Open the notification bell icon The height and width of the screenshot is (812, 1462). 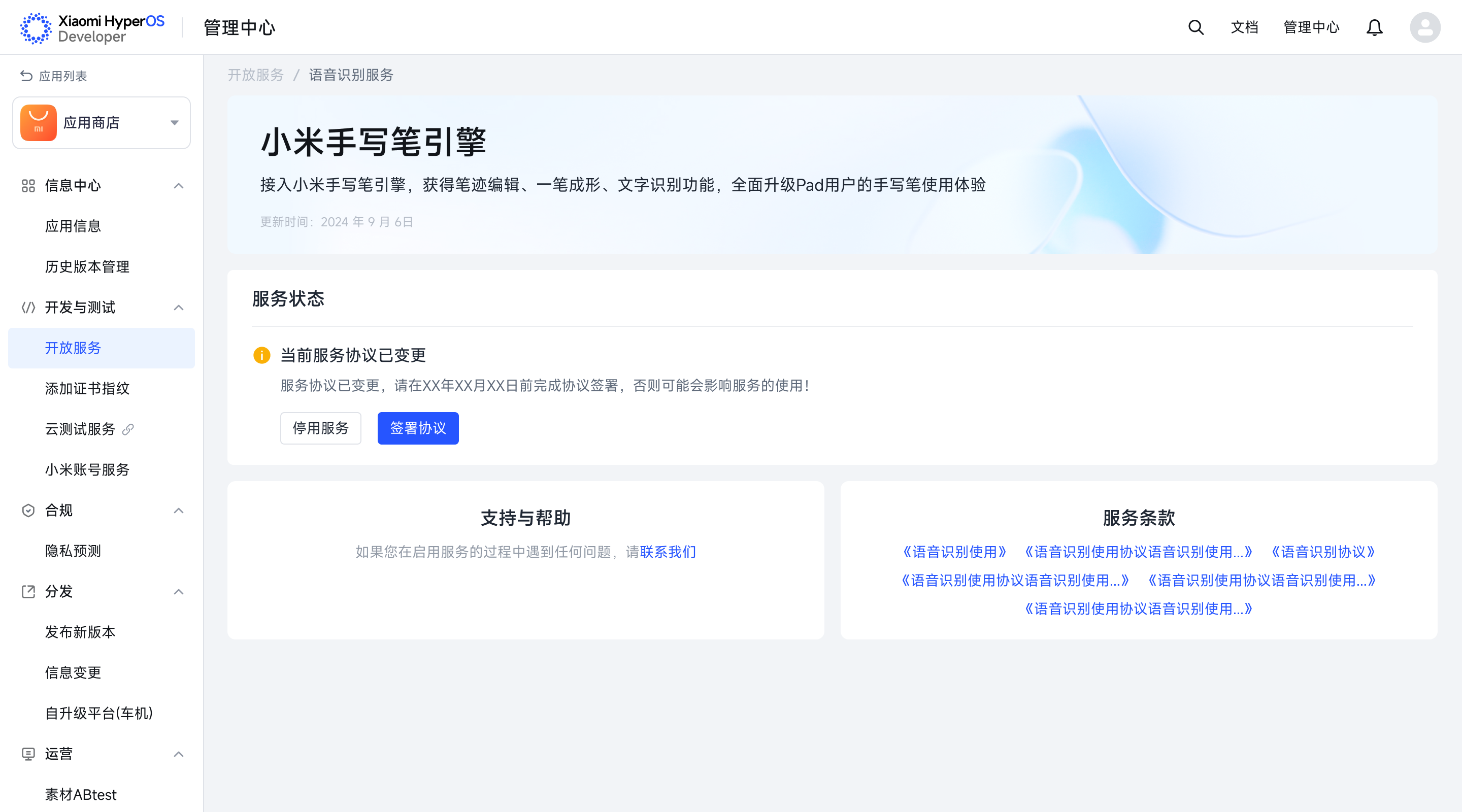point(1374,27)
